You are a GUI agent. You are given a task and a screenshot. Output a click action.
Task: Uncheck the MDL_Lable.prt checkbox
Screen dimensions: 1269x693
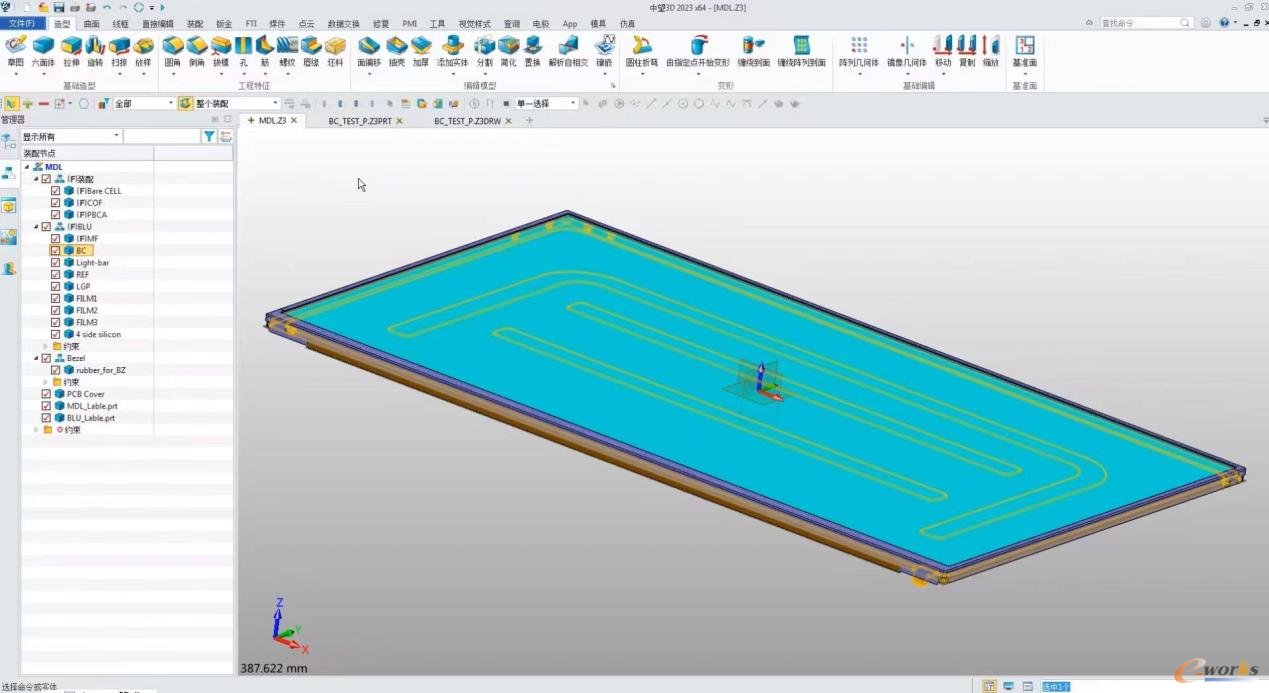46,406
